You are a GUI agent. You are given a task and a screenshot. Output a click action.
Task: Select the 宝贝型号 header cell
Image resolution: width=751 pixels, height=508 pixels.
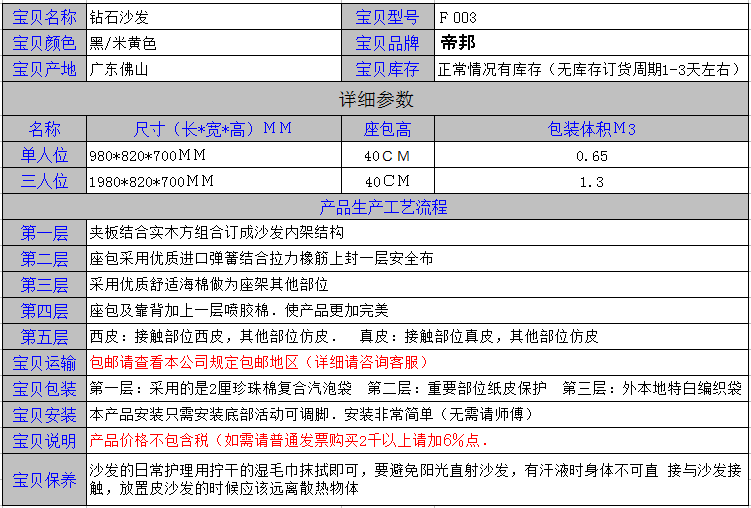coord(388,17)
